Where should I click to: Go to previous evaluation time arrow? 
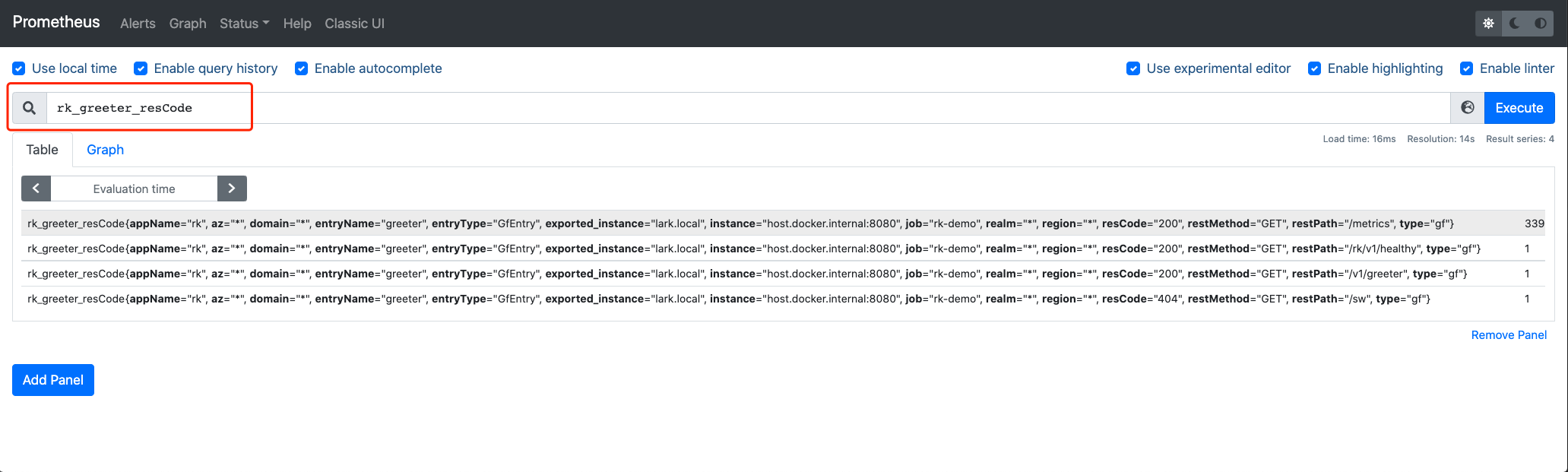pos(36,188)
